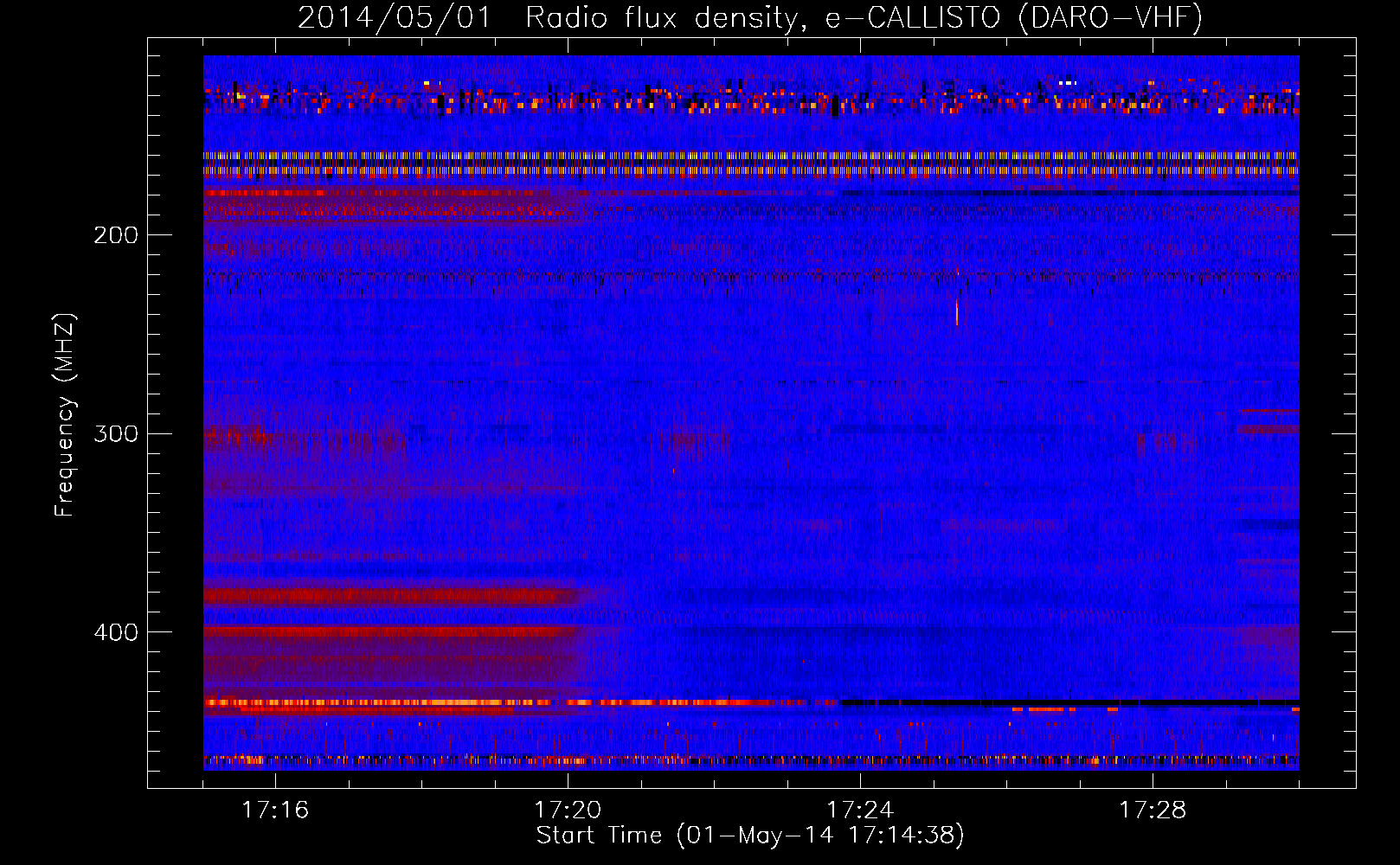The width and height of the screenshot is (1400, 865).
Task: Click the '200' frequency tick label
Action: [x=116, y=235]
